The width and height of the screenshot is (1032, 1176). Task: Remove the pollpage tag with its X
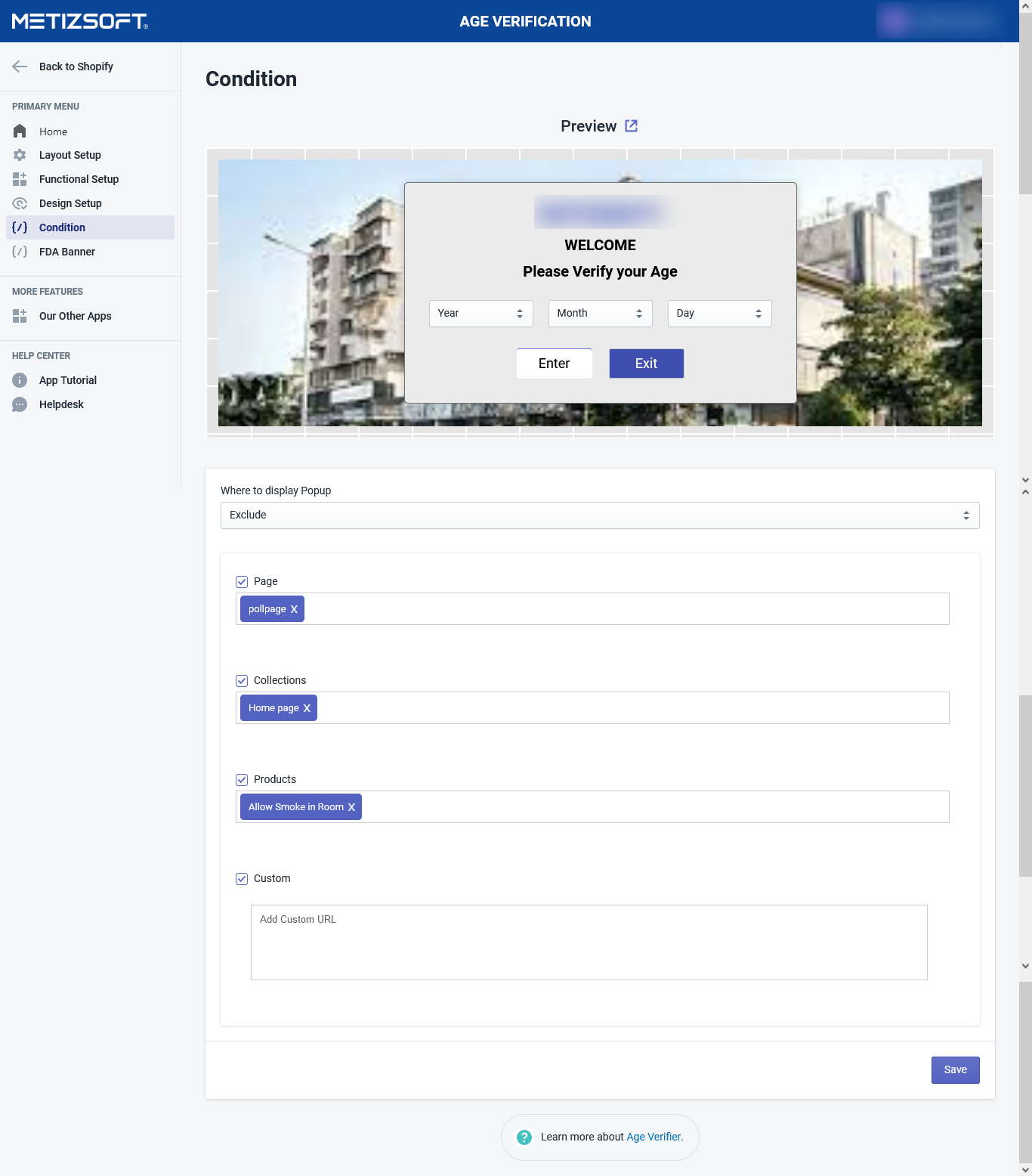(x=294, y=609)
